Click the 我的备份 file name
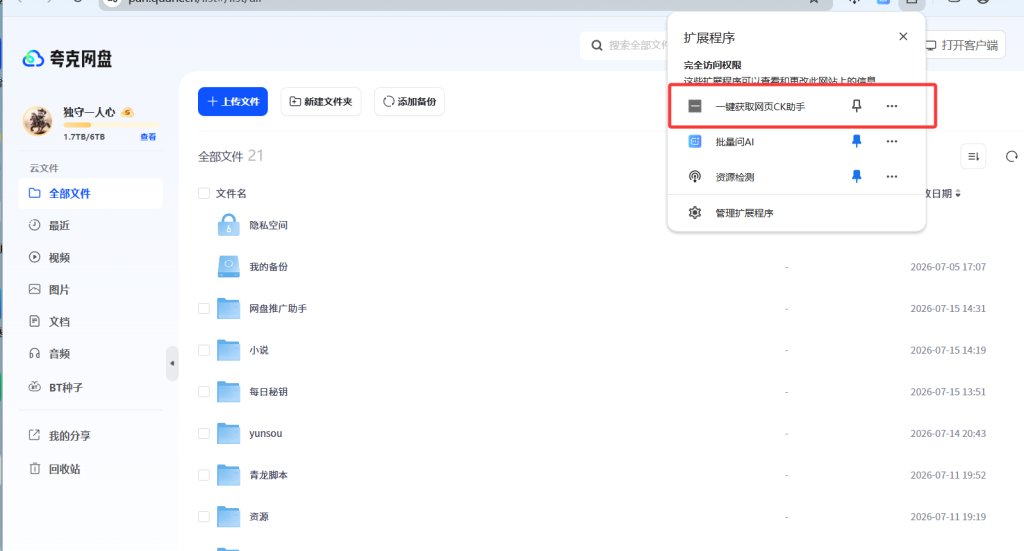Screen dimensions: 1024x551 [268, 267]
